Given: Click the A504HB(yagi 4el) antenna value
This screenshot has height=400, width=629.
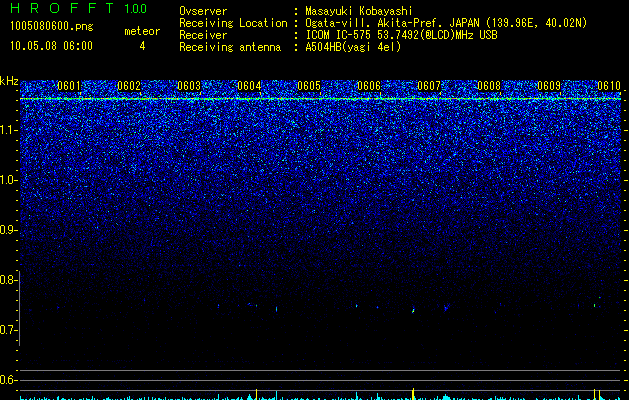Looking at the screenshot, I should coord(353,47).
